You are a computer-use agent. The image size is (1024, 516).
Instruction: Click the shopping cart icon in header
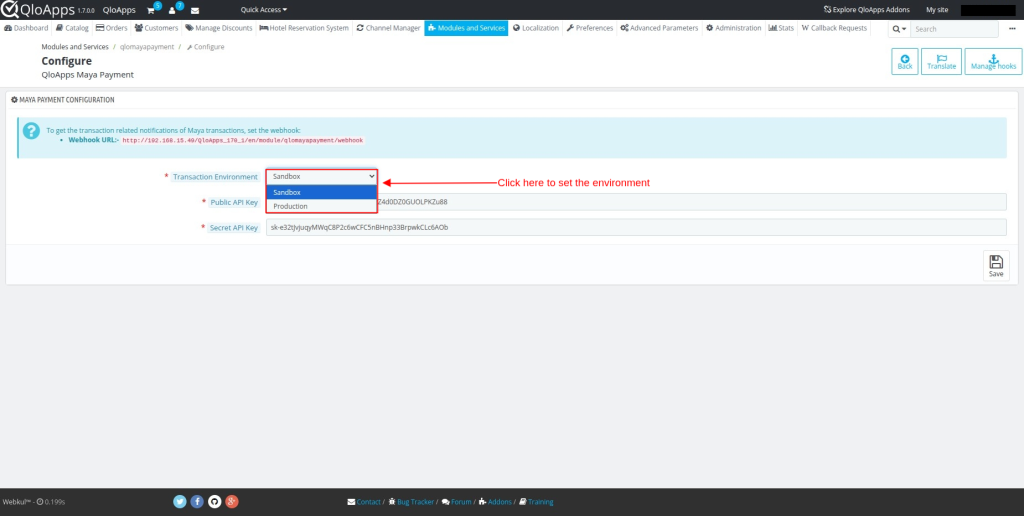151,10
